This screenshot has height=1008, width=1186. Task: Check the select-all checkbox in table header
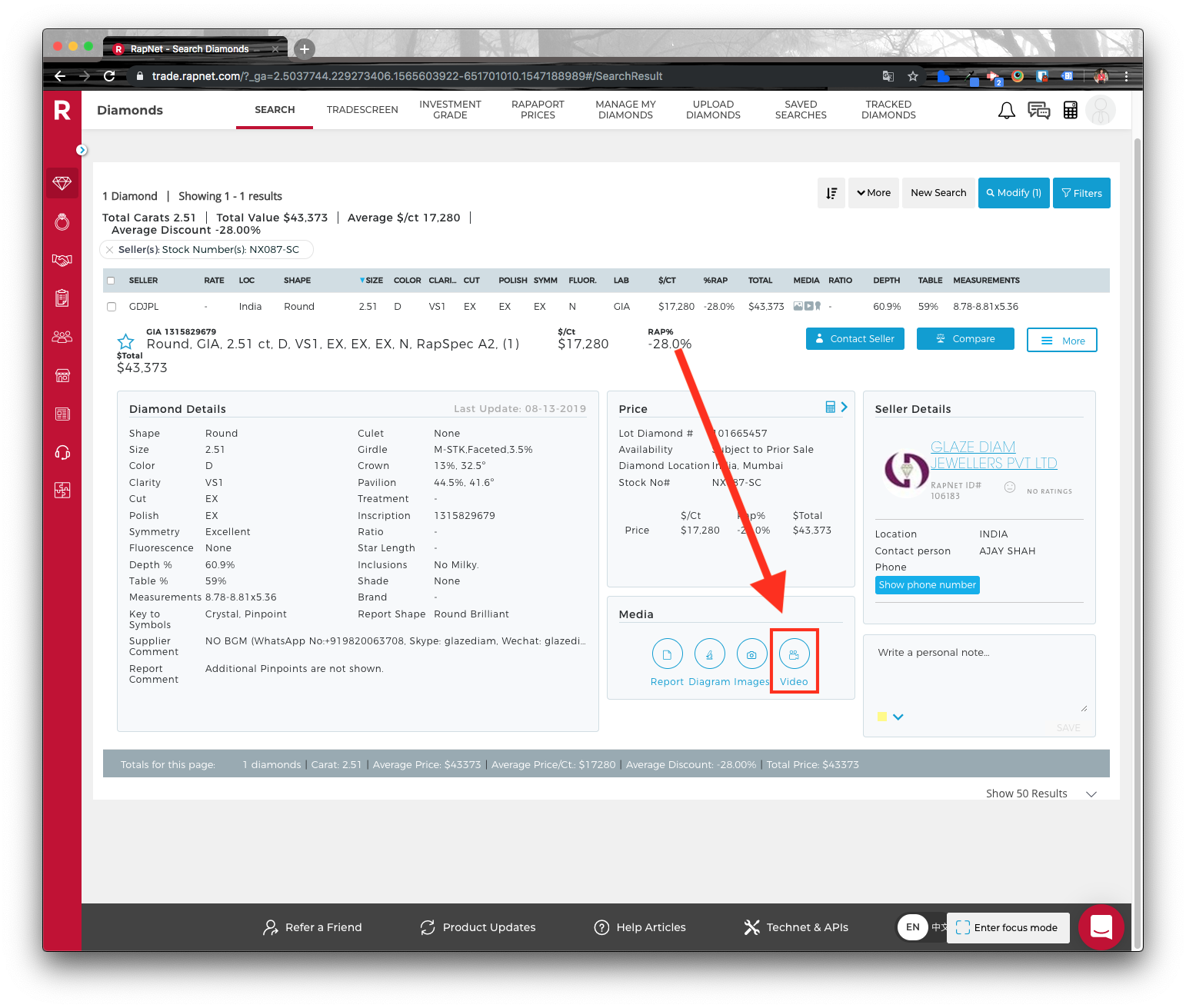[x=111, y=281]
